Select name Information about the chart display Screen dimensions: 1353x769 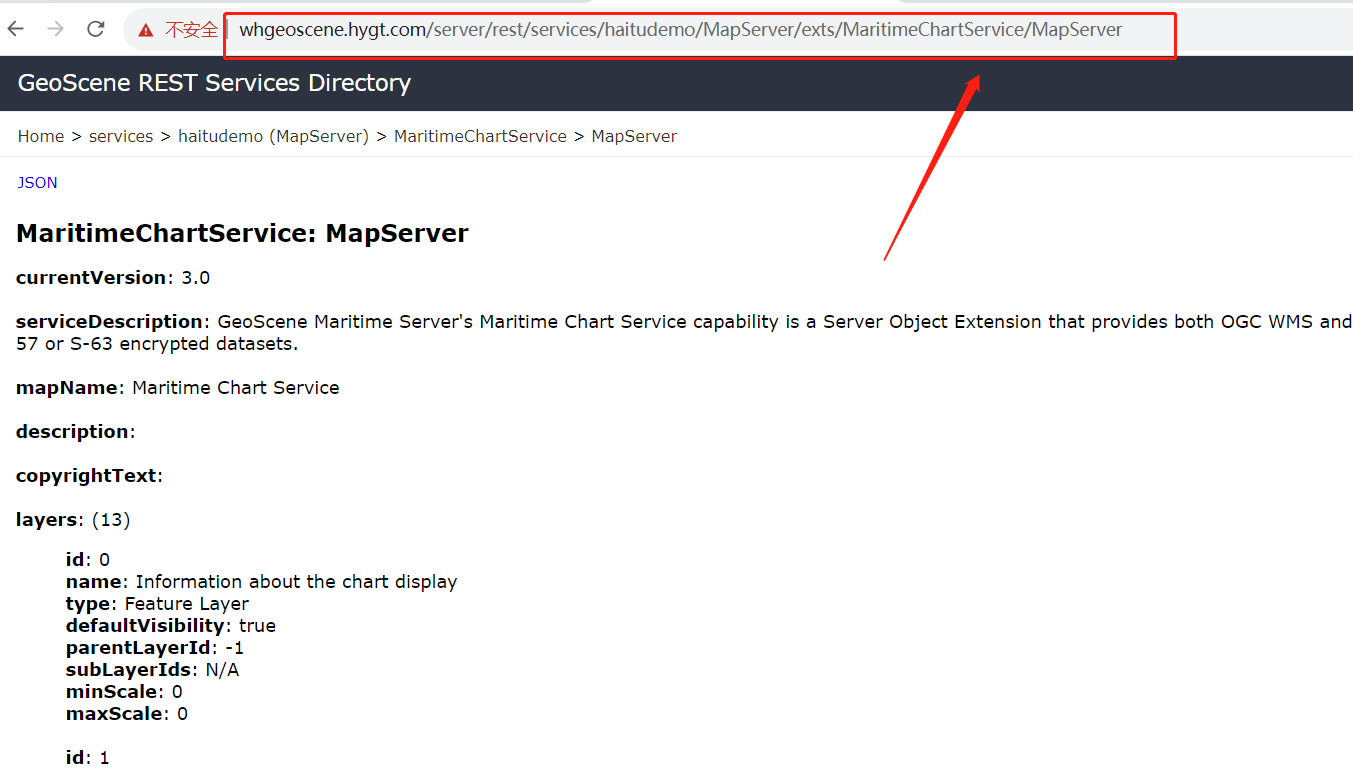[262, 582]
